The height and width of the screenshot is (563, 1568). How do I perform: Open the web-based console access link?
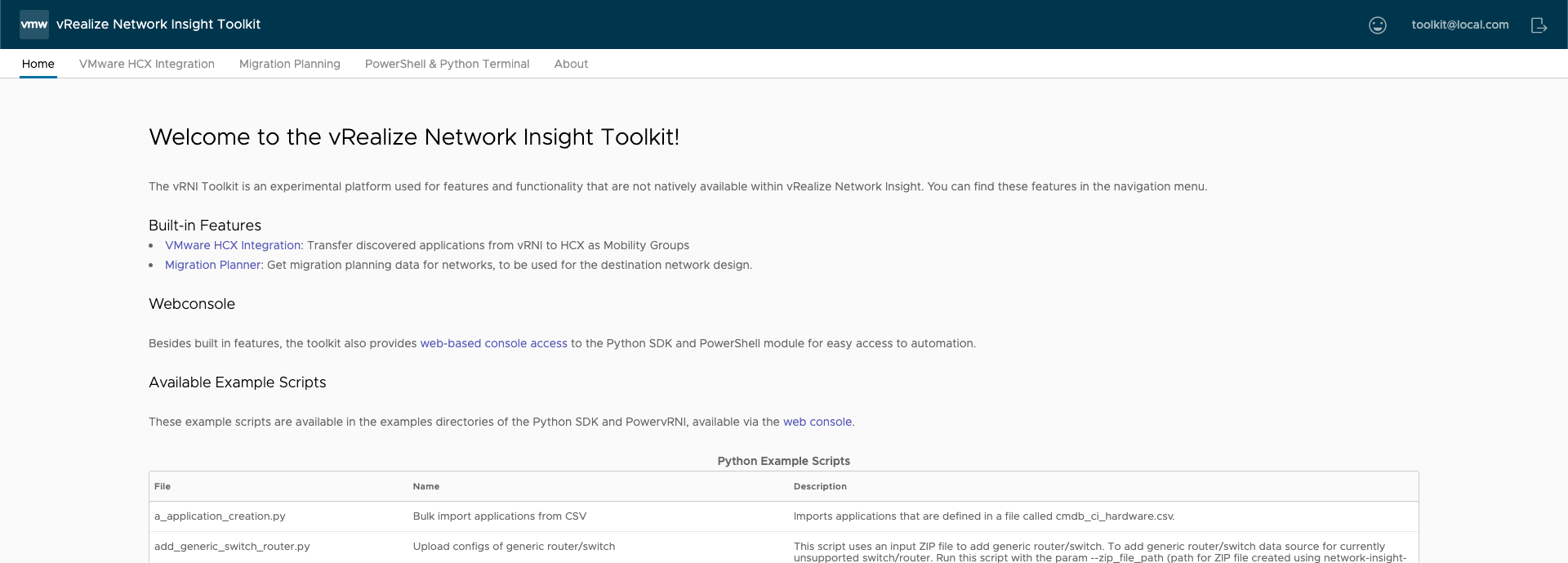click(x=493, y=343)
